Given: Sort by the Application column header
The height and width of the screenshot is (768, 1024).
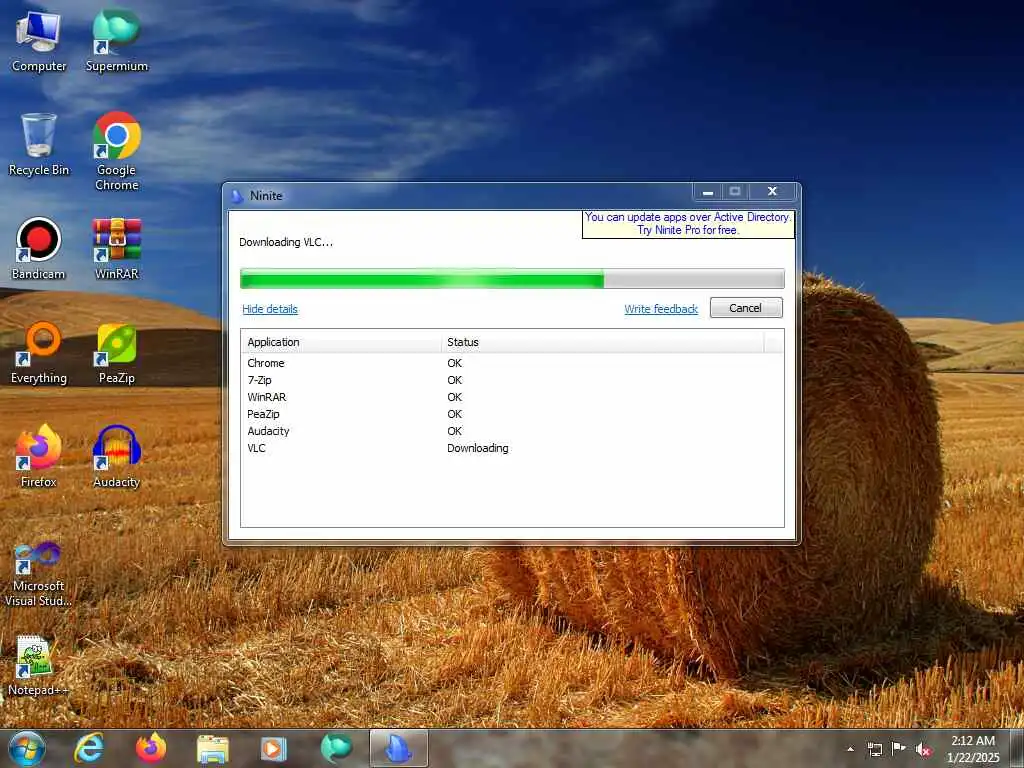Looking at the screenshot, I should click(x=341, y=342).
